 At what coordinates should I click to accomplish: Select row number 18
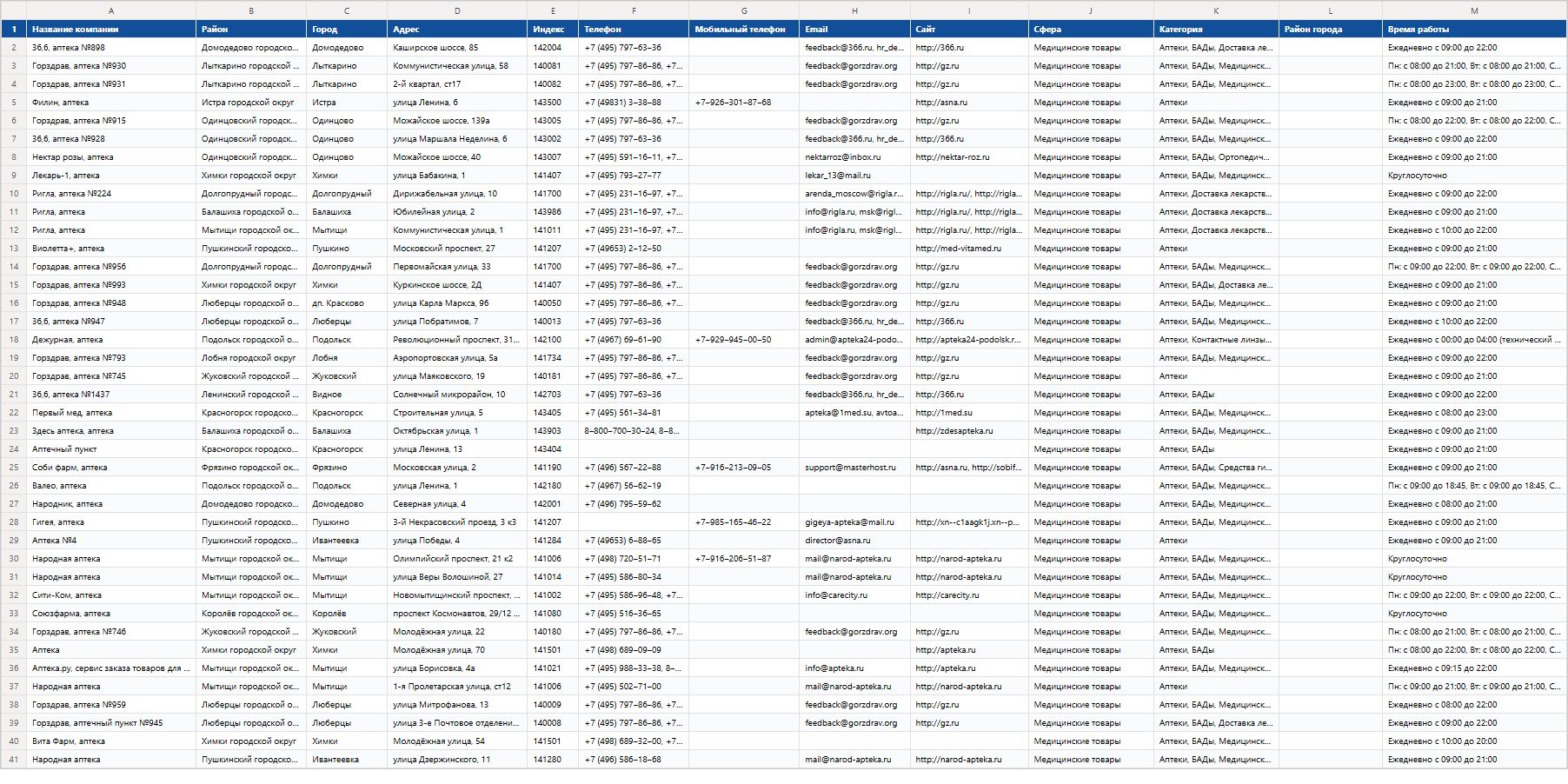tap(14, 340)
